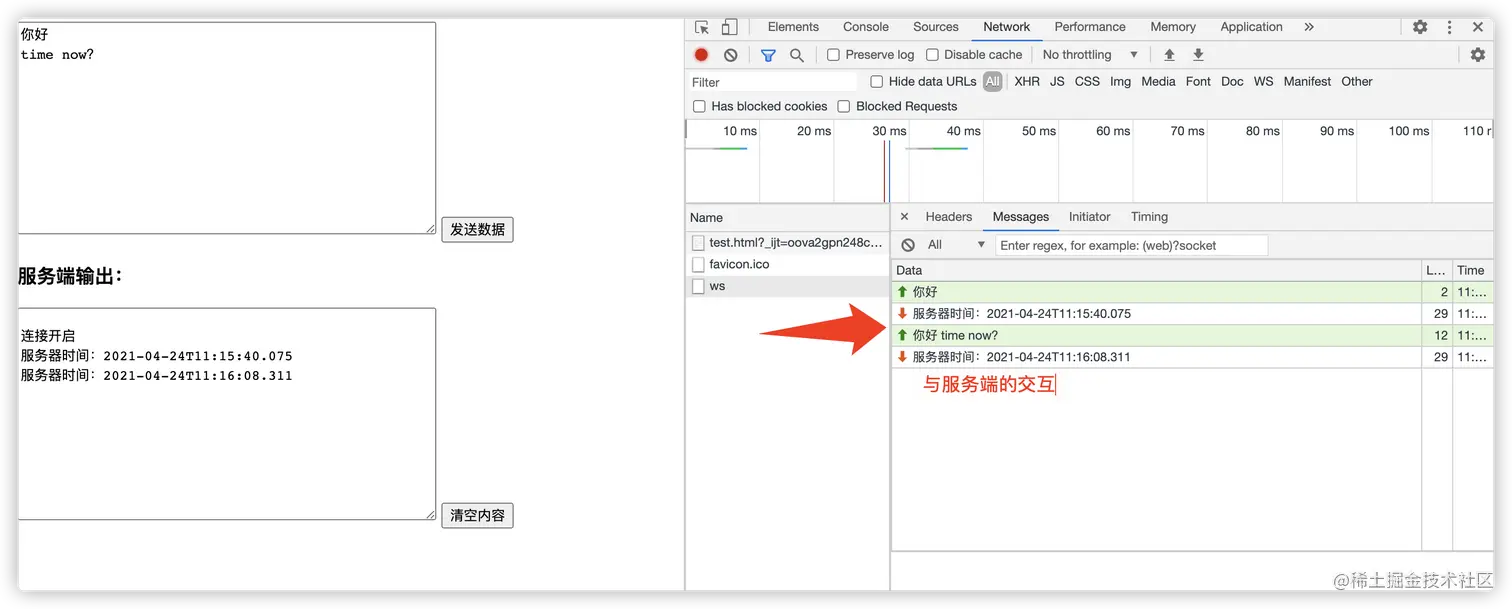The width and height of the screenshot is (1512, 609).
Task: Click the 40 ms marker on the network timeline
Action: pos(963,131)
